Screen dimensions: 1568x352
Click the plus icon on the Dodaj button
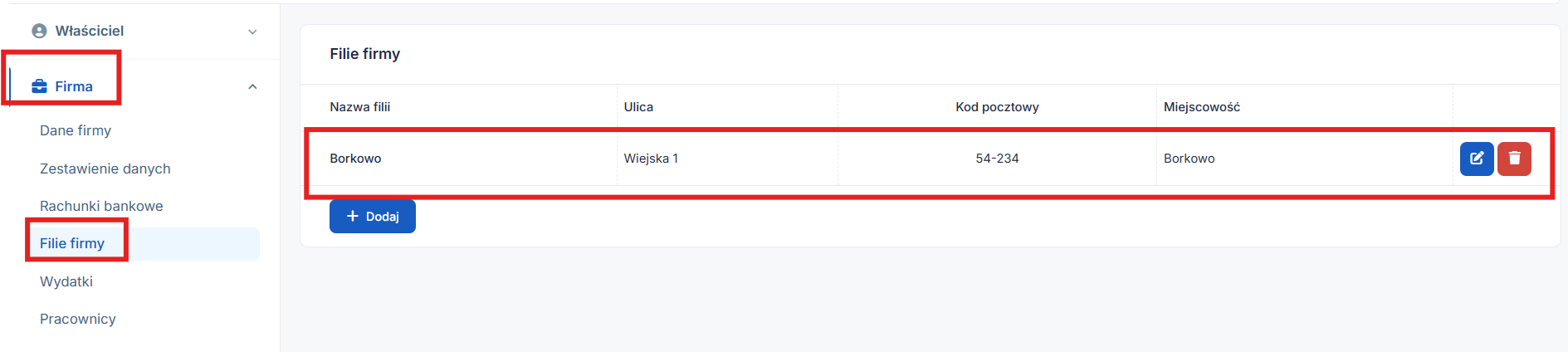353,216
